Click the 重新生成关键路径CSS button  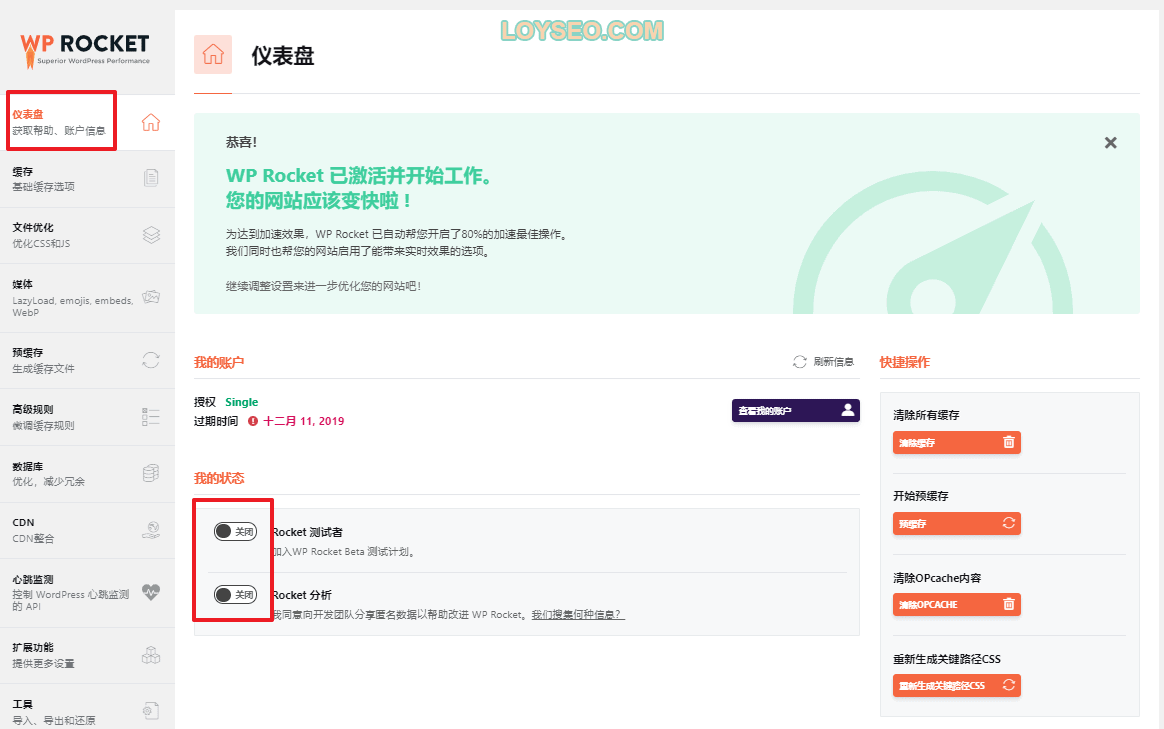pyautogui.click(x=956, y=685)
